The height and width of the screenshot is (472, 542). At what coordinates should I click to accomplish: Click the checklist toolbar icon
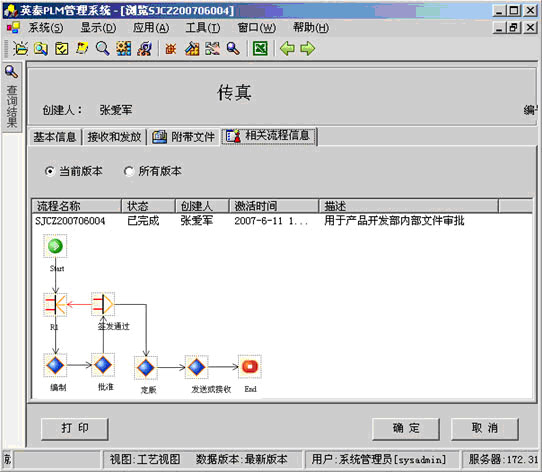click(62, 49)
